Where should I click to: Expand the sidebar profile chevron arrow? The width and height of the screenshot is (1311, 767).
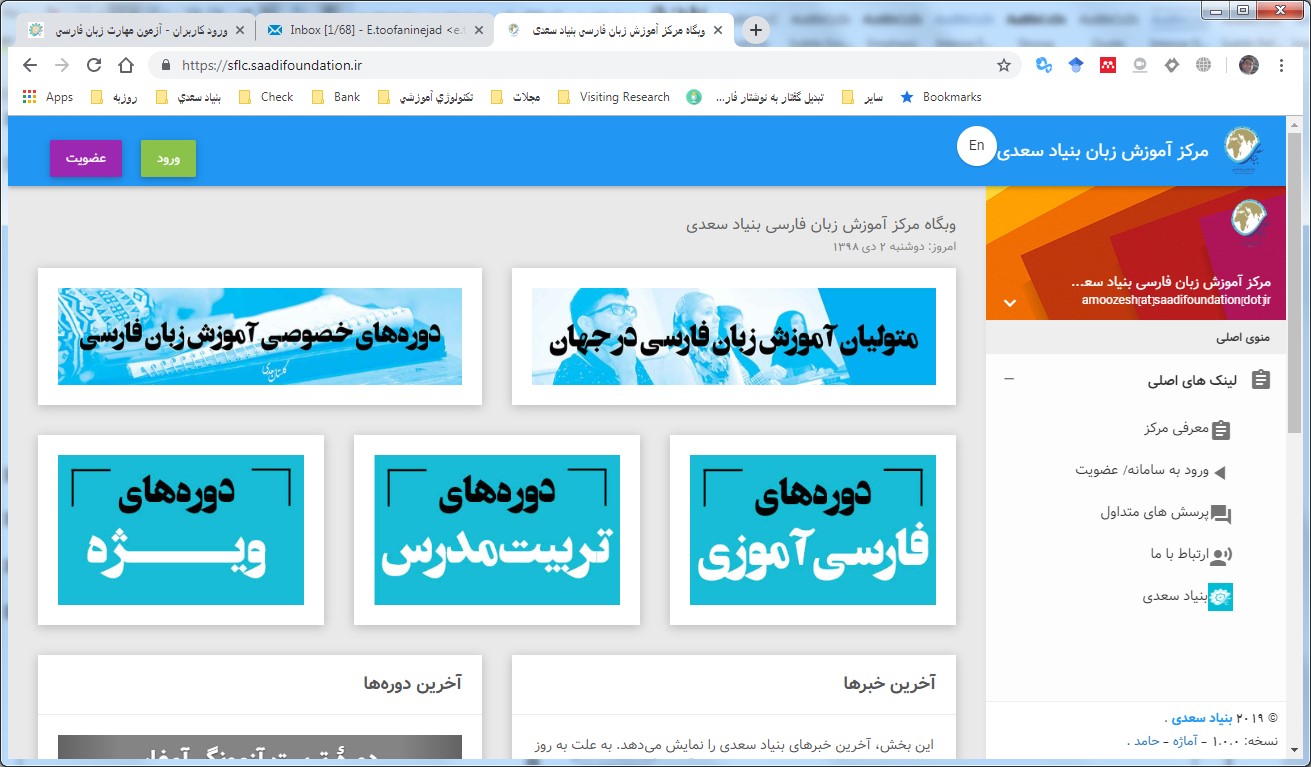pos(1009,303)
